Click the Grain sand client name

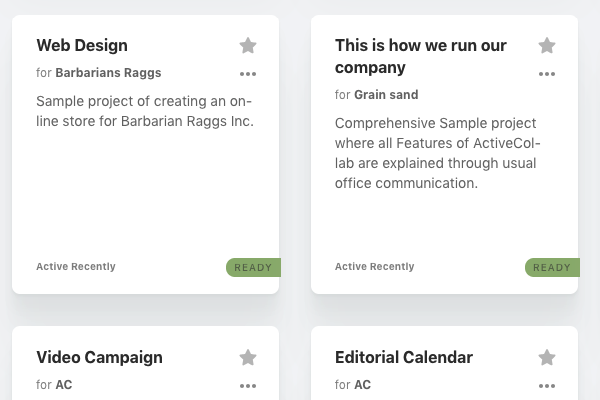pos(386,95)
